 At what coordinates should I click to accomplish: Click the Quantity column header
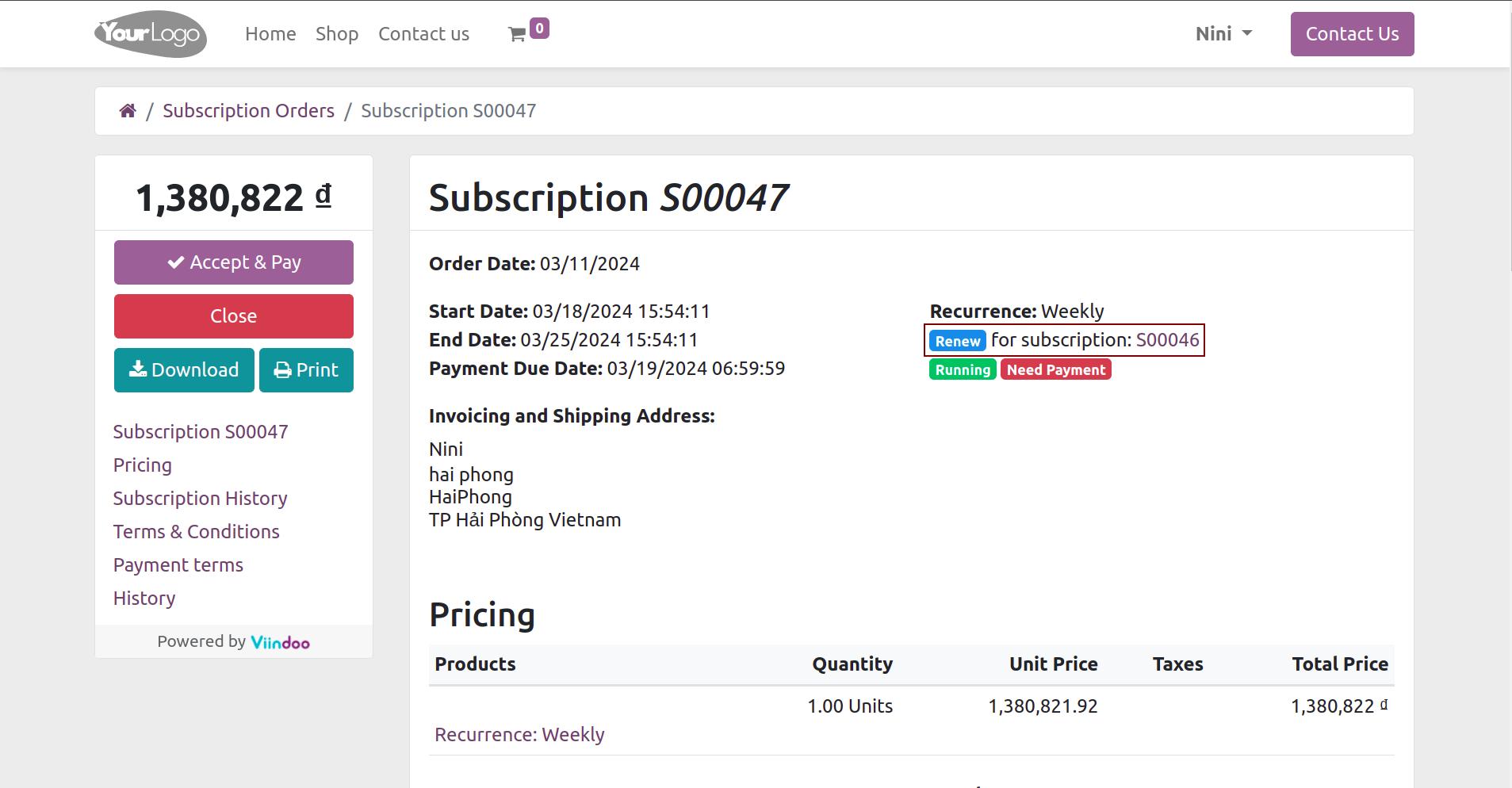pyautogui.click(x=852, y=664)
